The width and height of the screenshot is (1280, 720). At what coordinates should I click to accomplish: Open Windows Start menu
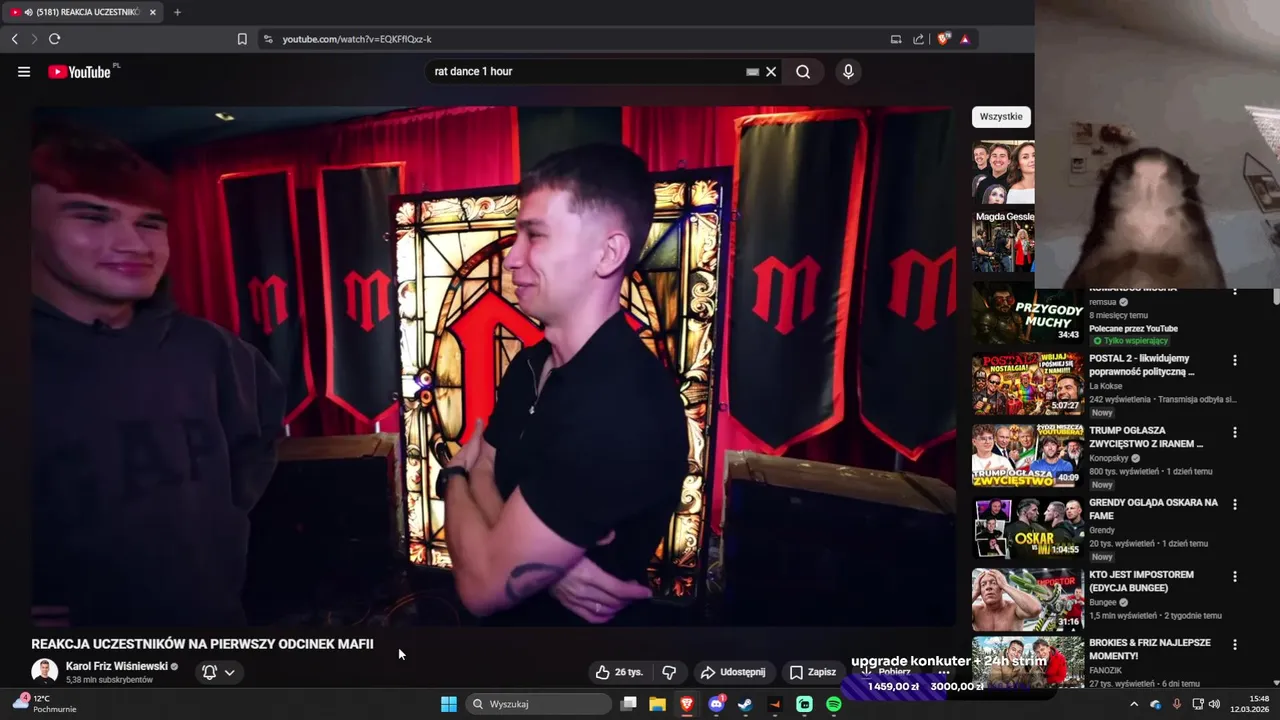[448, 704]
